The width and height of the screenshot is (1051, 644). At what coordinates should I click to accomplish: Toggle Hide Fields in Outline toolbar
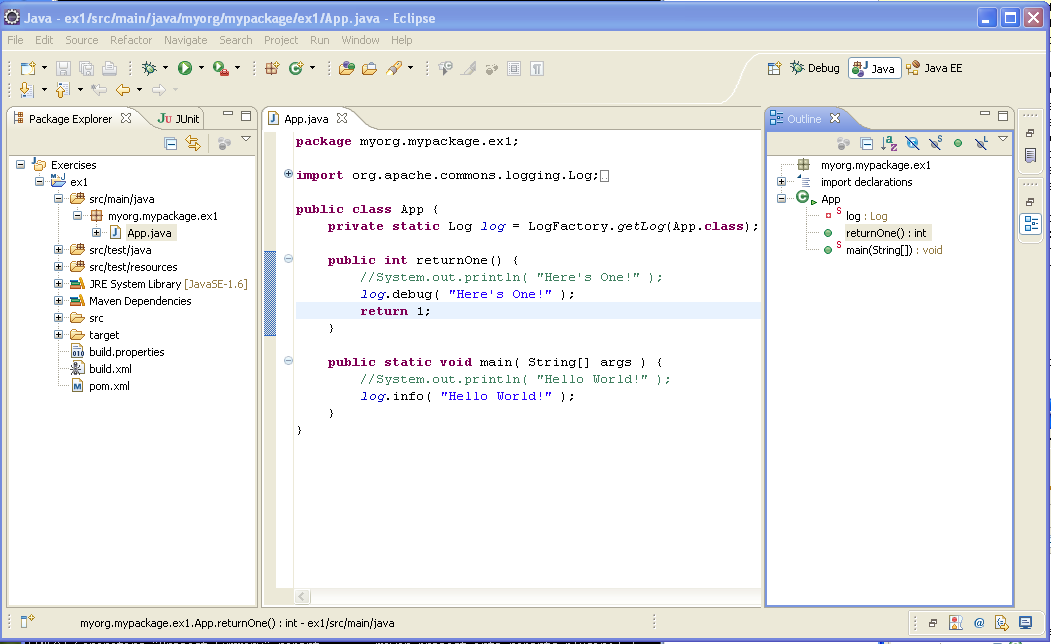pyautogui.click(x=912, y=143)
